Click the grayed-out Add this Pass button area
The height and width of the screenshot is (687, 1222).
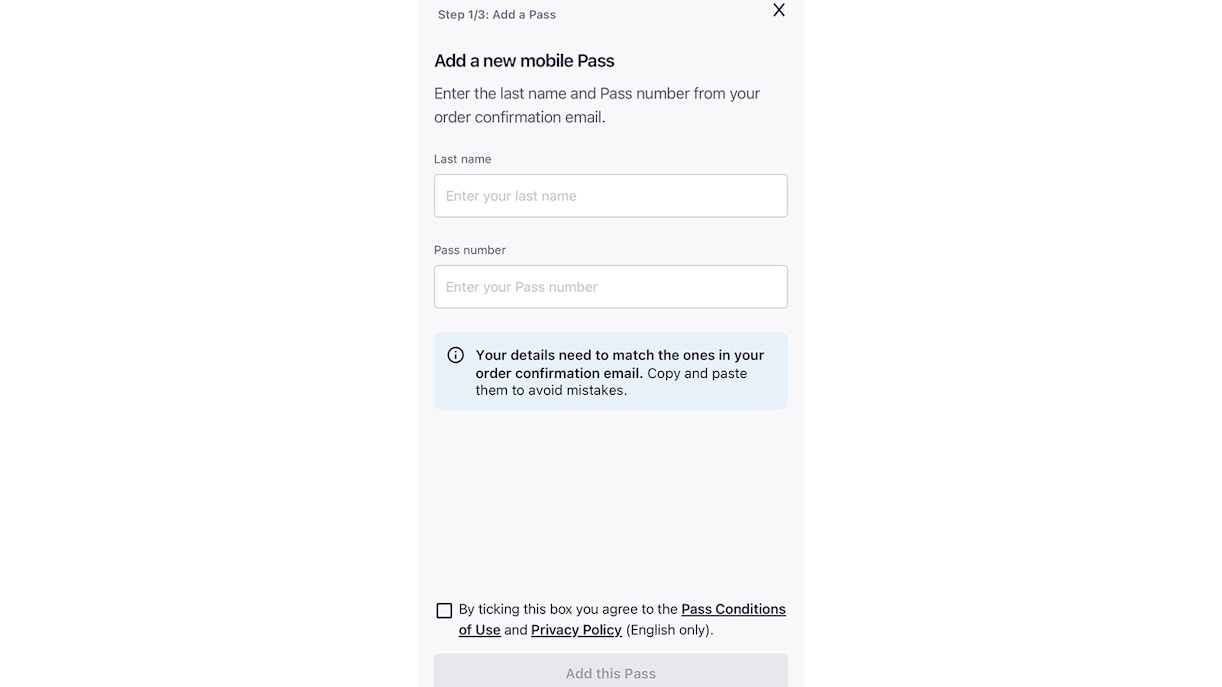click(610, 672)
